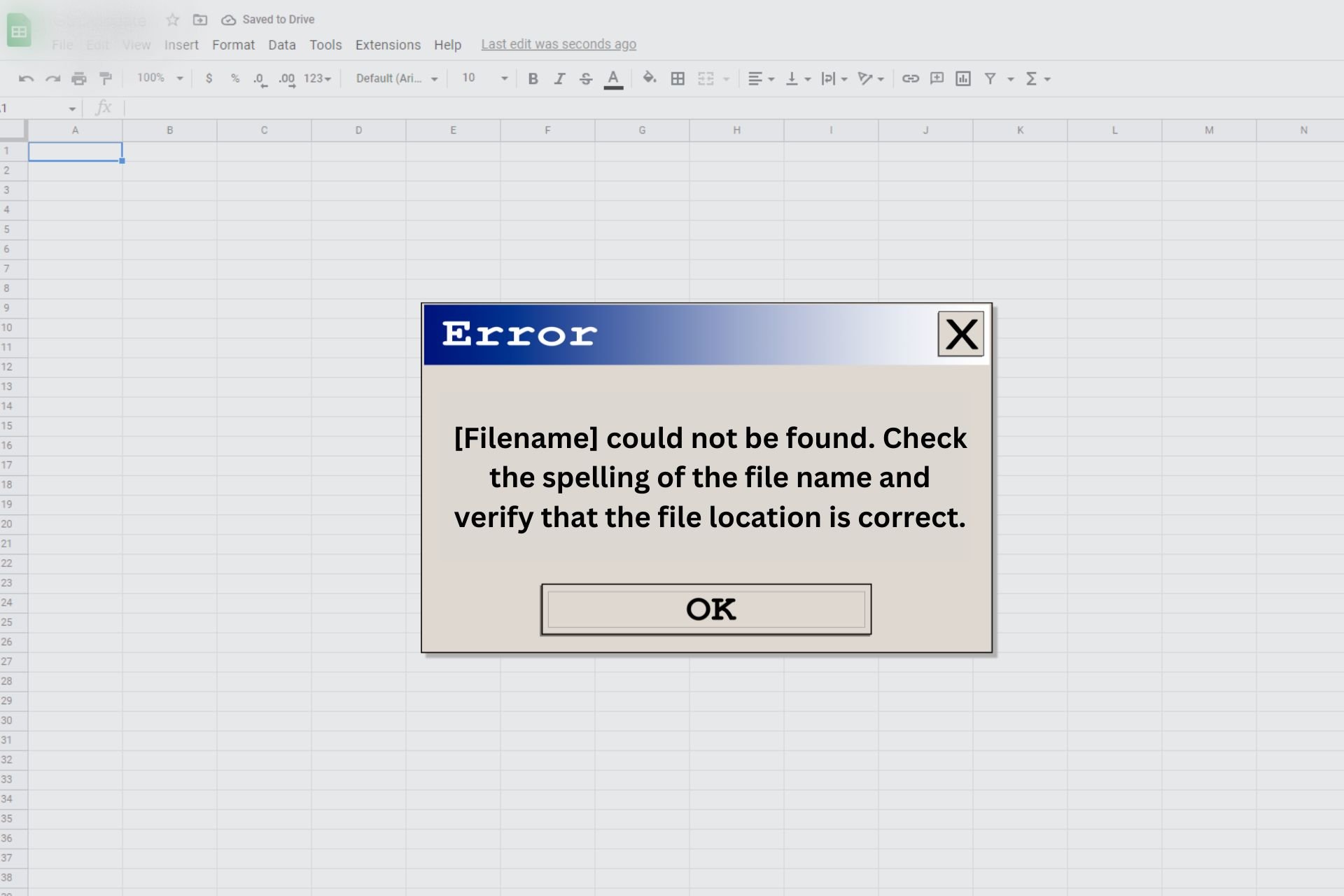This screenshot has height=896, width=1344.
Task: Star the spreadsheet document
Action: (173, 20)
